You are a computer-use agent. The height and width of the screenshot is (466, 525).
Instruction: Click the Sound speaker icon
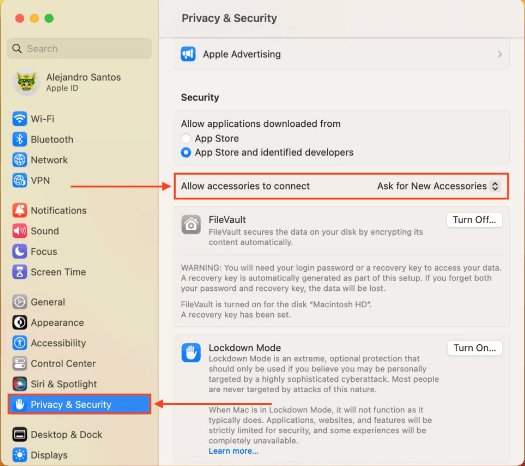19,231
